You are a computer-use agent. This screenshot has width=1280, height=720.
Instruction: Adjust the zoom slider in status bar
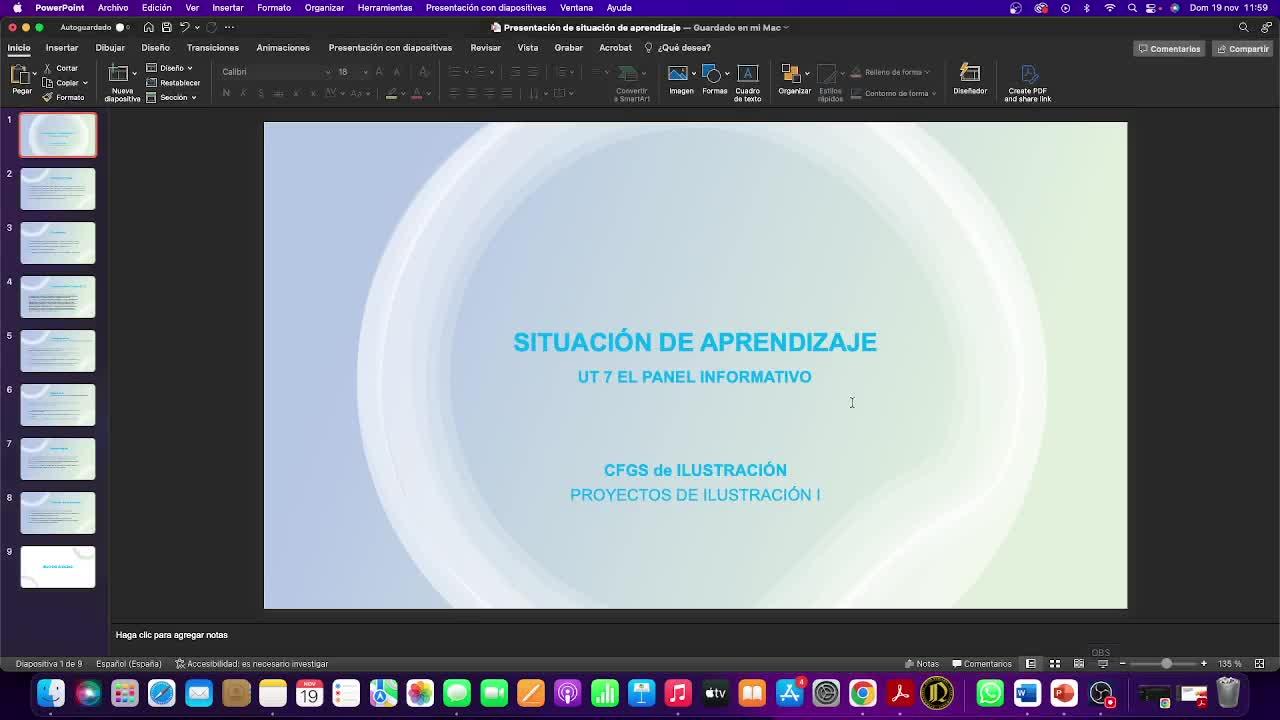(1165, 664)
